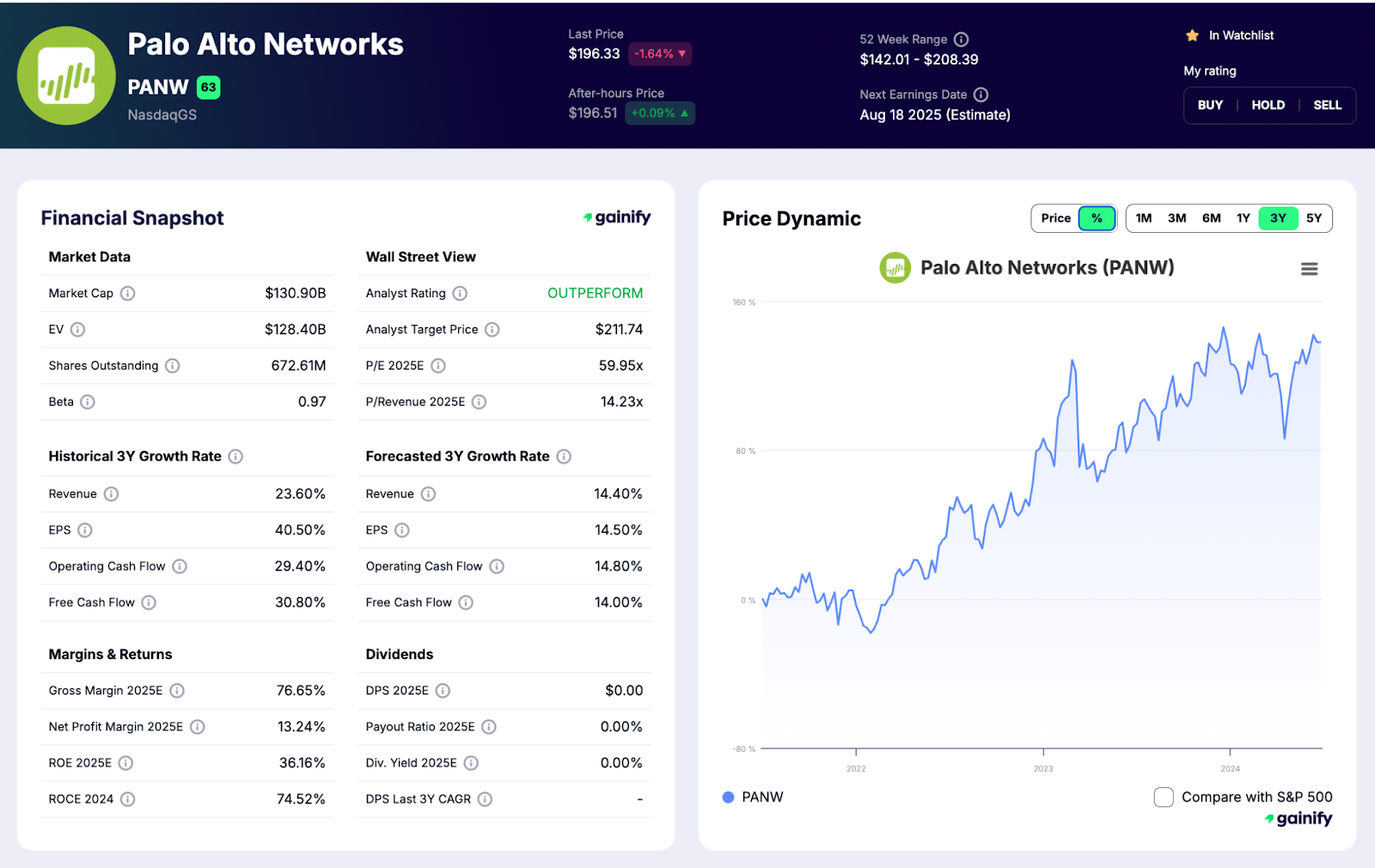This screenshot has width=1375, height=868.
Task: Toggle PANW series in chart legend
Action: 753,797
